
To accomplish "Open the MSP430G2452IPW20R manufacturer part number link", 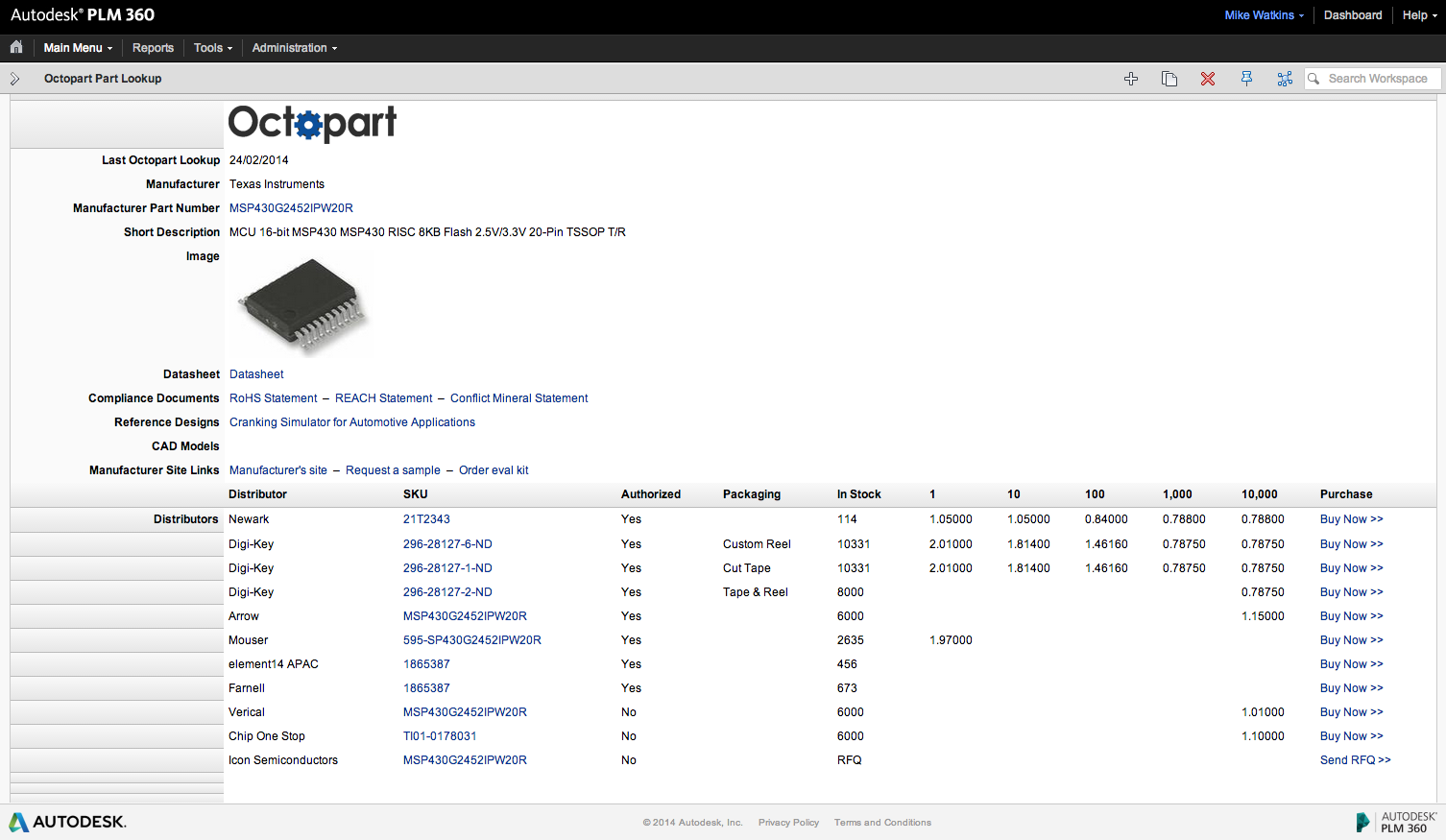I will (x=291, y=208).
